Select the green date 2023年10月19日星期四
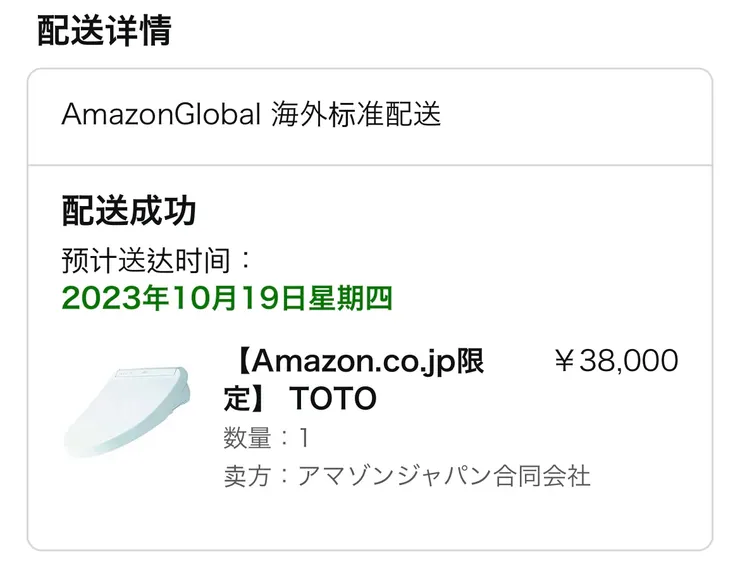Viewport: 740px width, 574px height. coord(227,298)
